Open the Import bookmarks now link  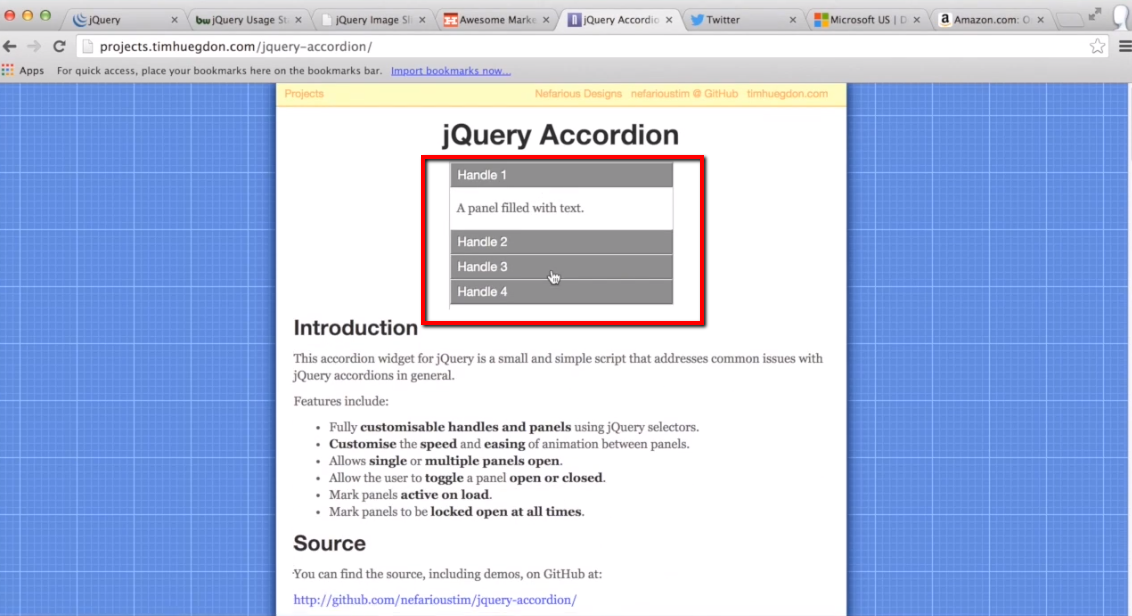[x=450, y=69]
